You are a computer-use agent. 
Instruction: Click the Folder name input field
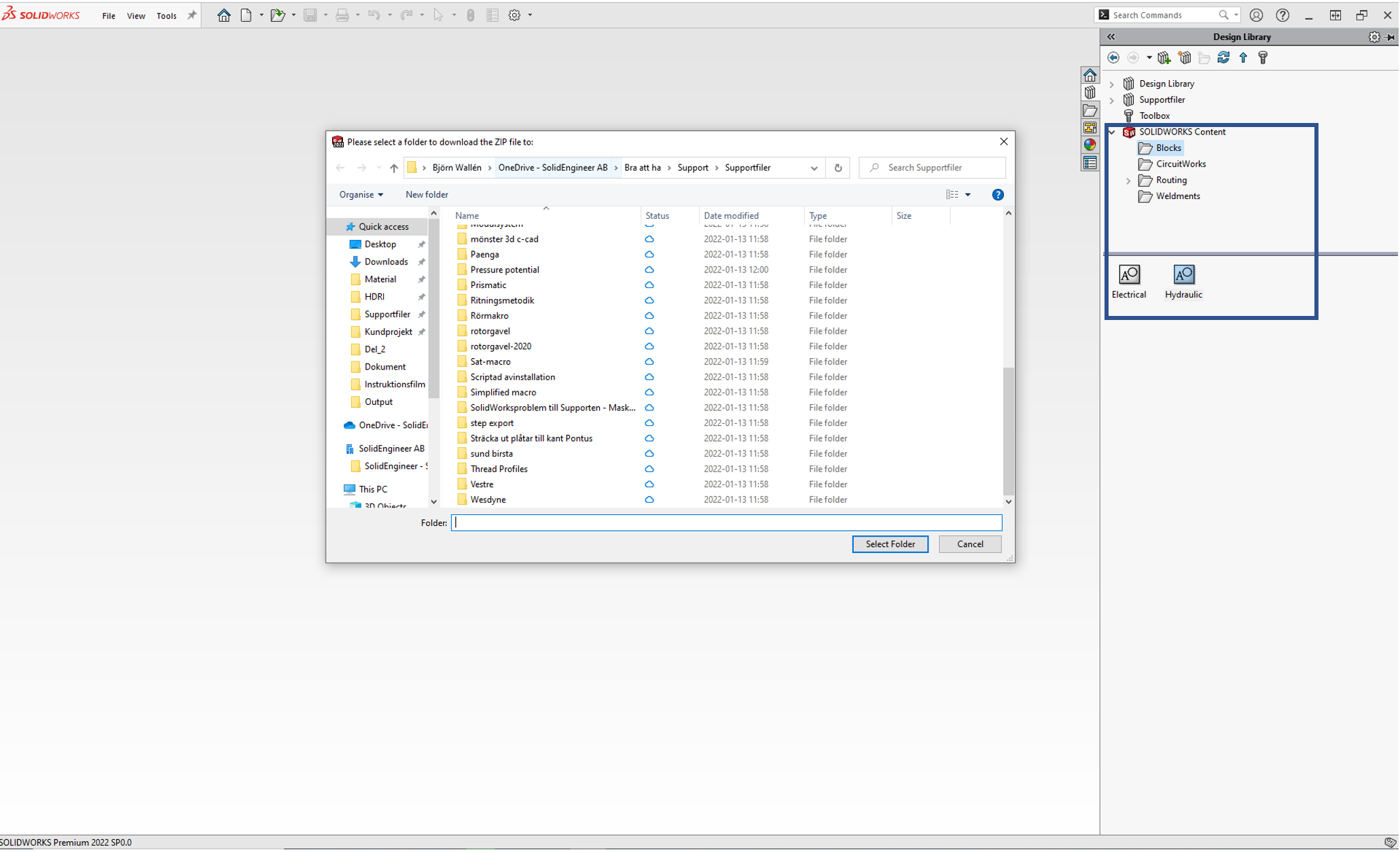point(726,522)
